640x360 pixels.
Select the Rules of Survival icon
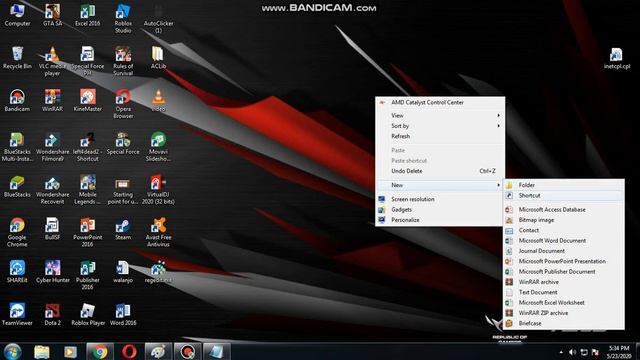coord(123,61)
